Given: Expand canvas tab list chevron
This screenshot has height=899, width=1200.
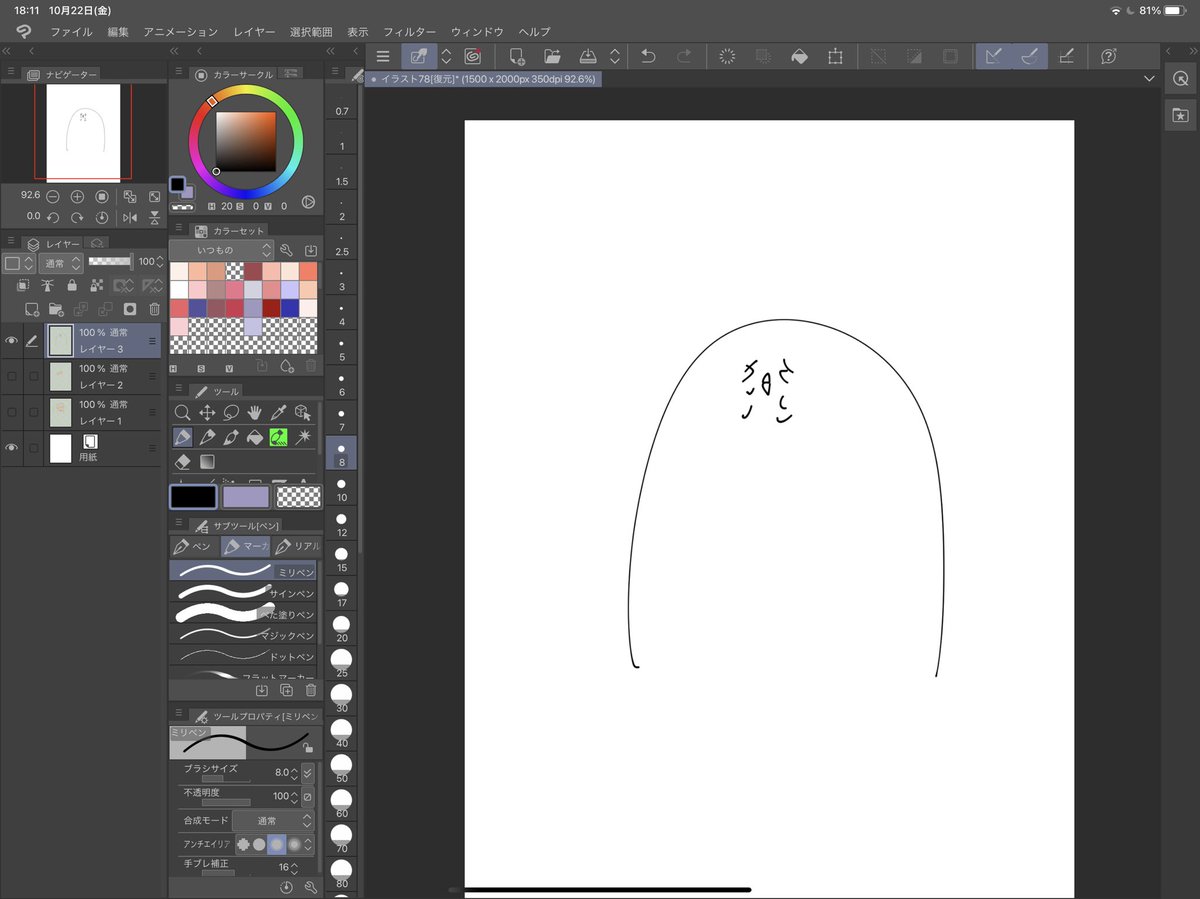Looking at the screenshot, I should pyautogui.click(x=1148, y=79).
